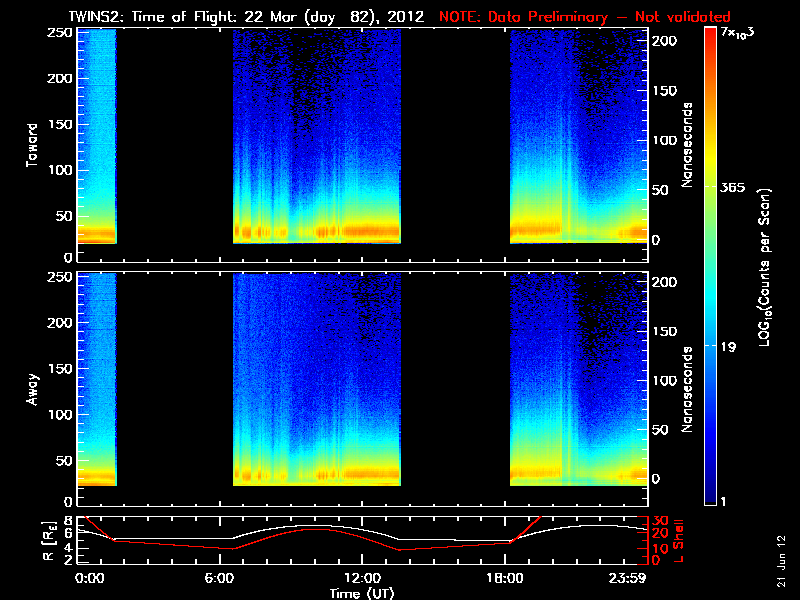The height and width of the screenshot is (600, 800).
Task: Click the '18:00' time axis label
Action: click(x=505, y=578)
